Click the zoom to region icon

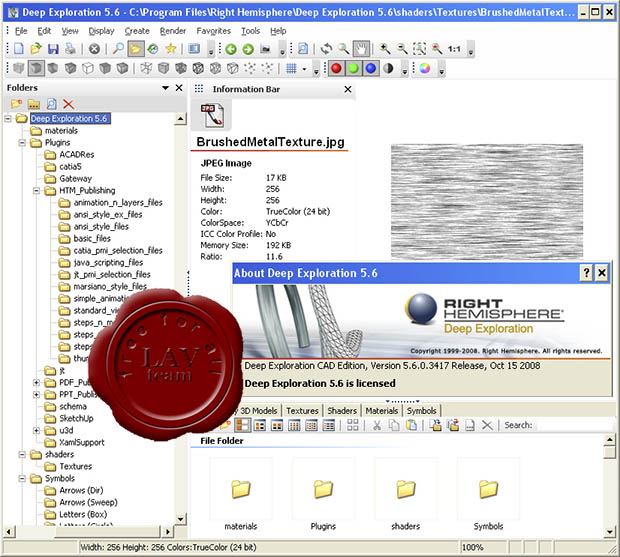click(x=420, y=49)
